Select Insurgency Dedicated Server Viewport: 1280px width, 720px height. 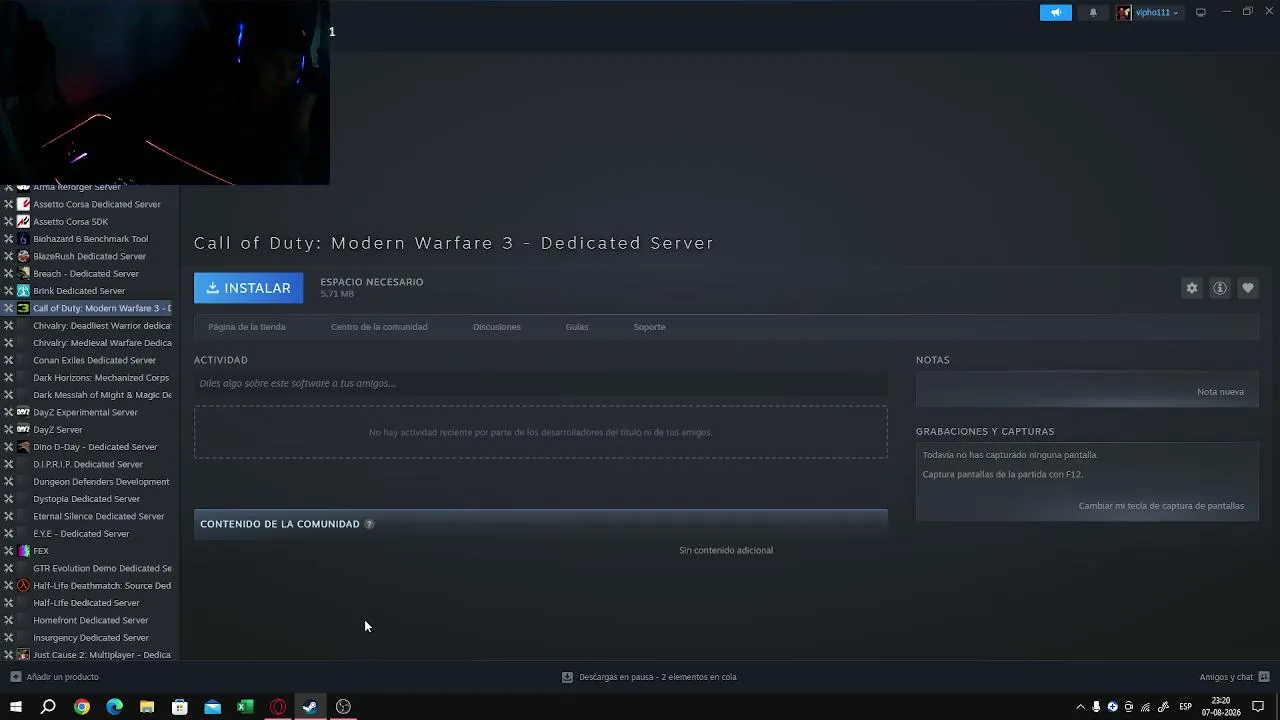pyautogui.click(x=90, y=638)
